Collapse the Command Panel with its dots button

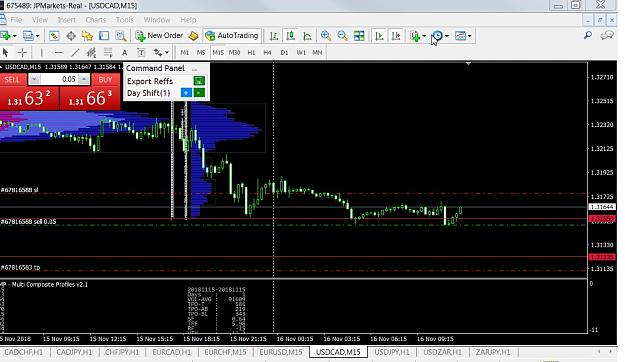tap(195, 69)
